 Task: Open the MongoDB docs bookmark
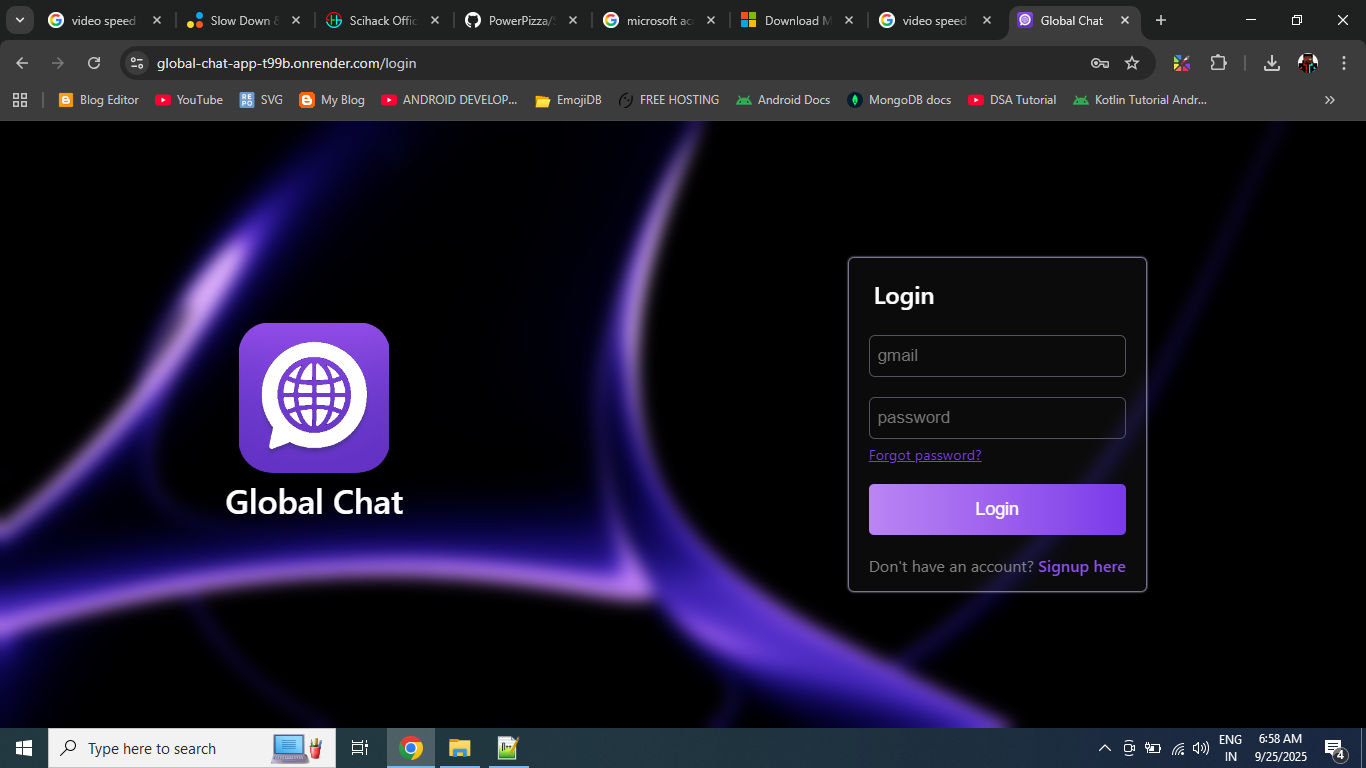coord(898,99)
